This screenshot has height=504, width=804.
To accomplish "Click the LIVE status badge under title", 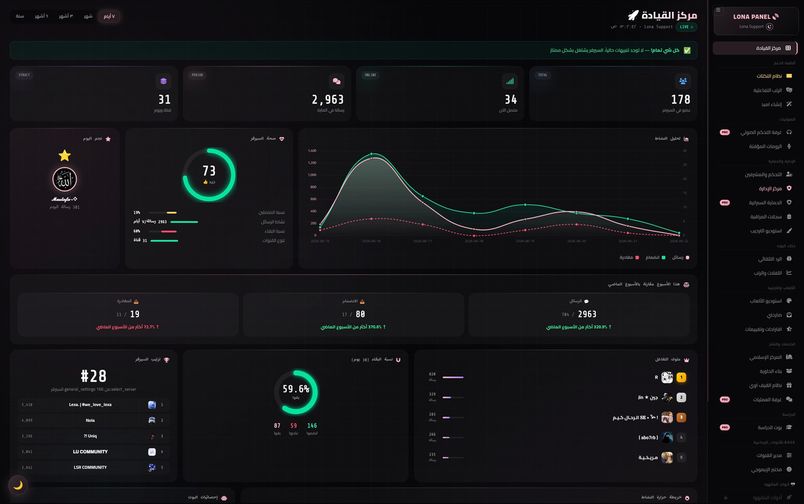I will click(686, 27).
